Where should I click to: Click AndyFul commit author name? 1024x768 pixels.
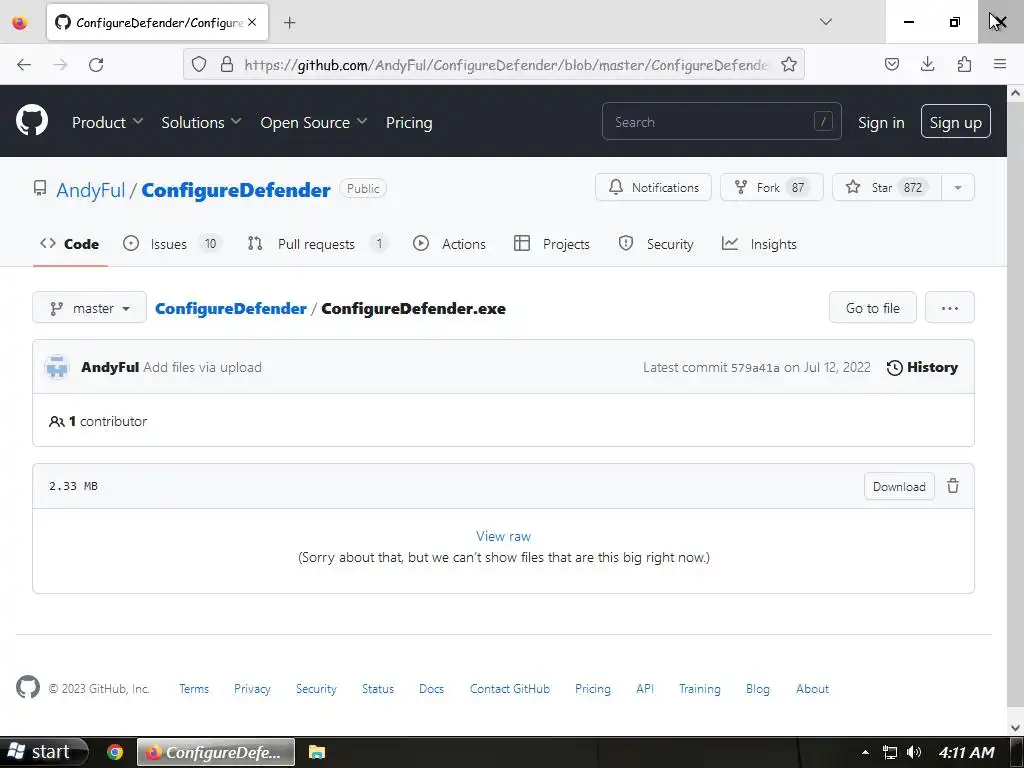pyautogui.click(x=110, y=367)
